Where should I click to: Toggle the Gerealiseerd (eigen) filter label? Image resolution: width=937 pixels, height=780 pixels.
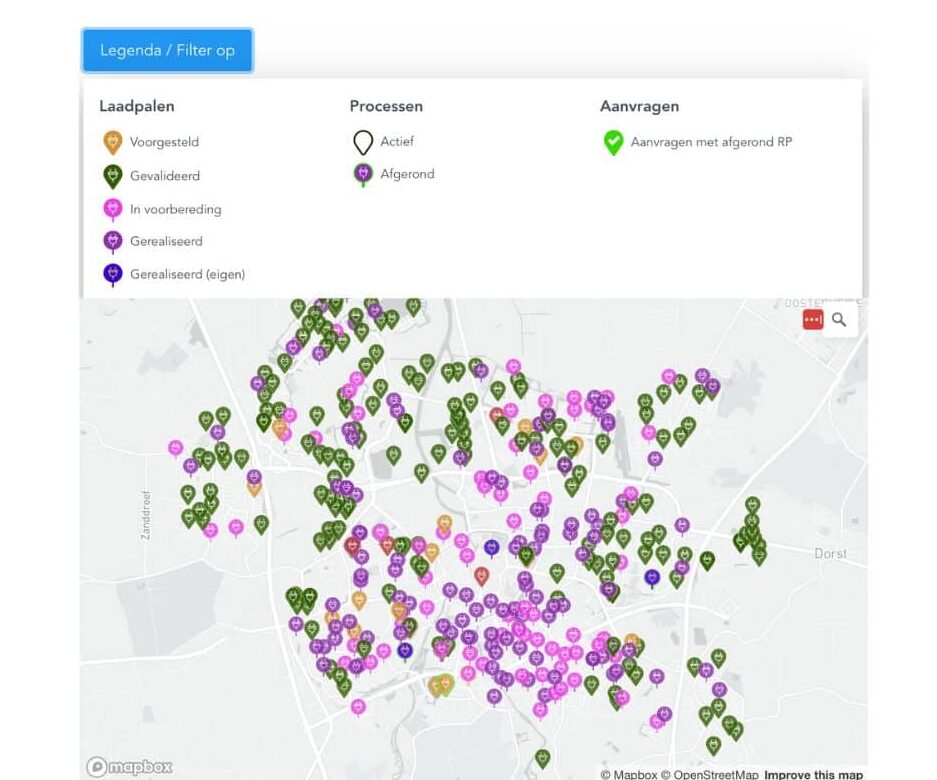coord(187,274)
